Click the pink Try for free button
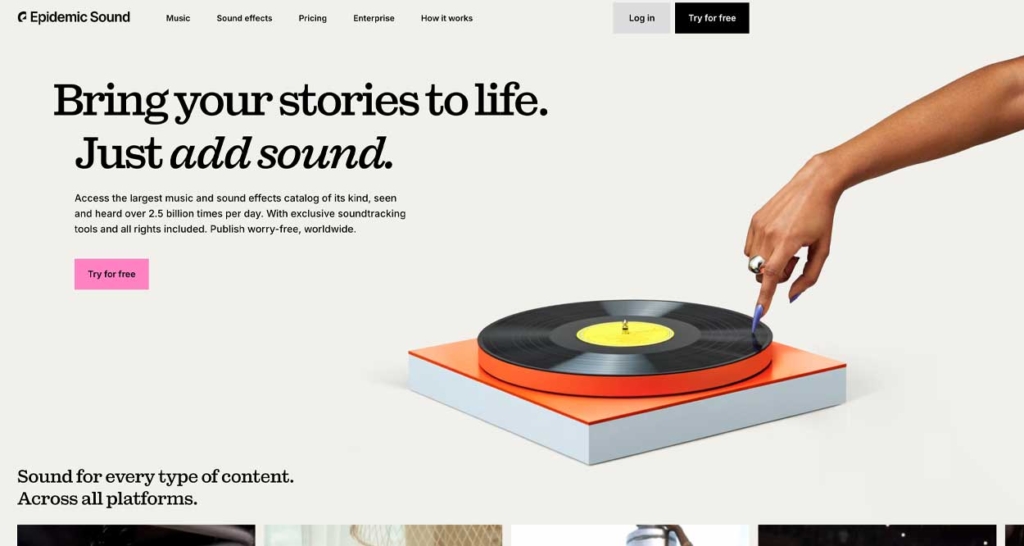Image resolution: width=1024 pixels, height=546 pixels. pyautogui.click(x=112, y=274)
